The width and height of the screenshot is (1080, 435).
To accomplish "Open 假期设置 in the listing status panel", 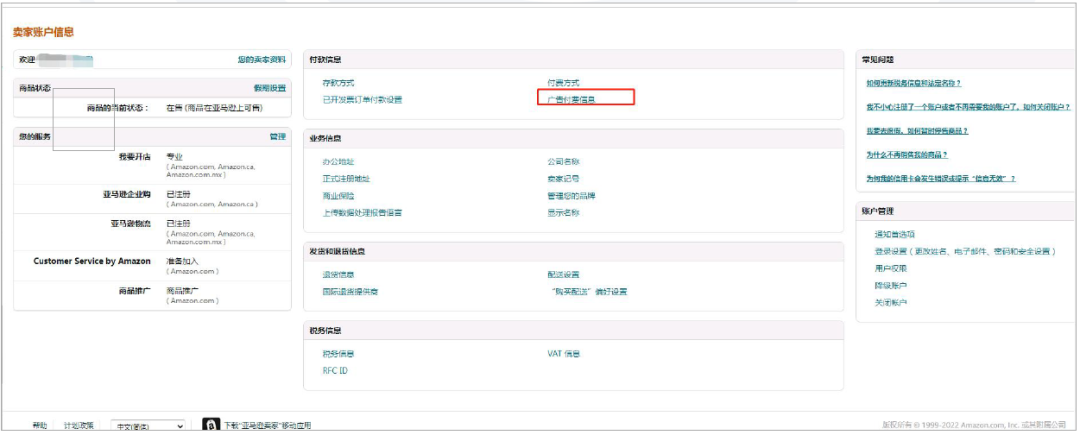I will coord(269,88).
